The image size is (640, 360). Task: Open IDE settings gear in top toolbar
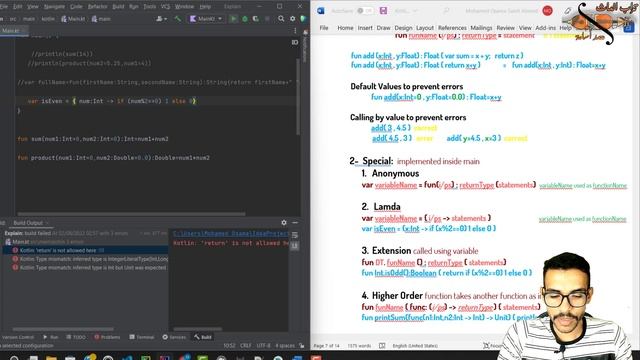pyautogui.click(x=293, y=19)
